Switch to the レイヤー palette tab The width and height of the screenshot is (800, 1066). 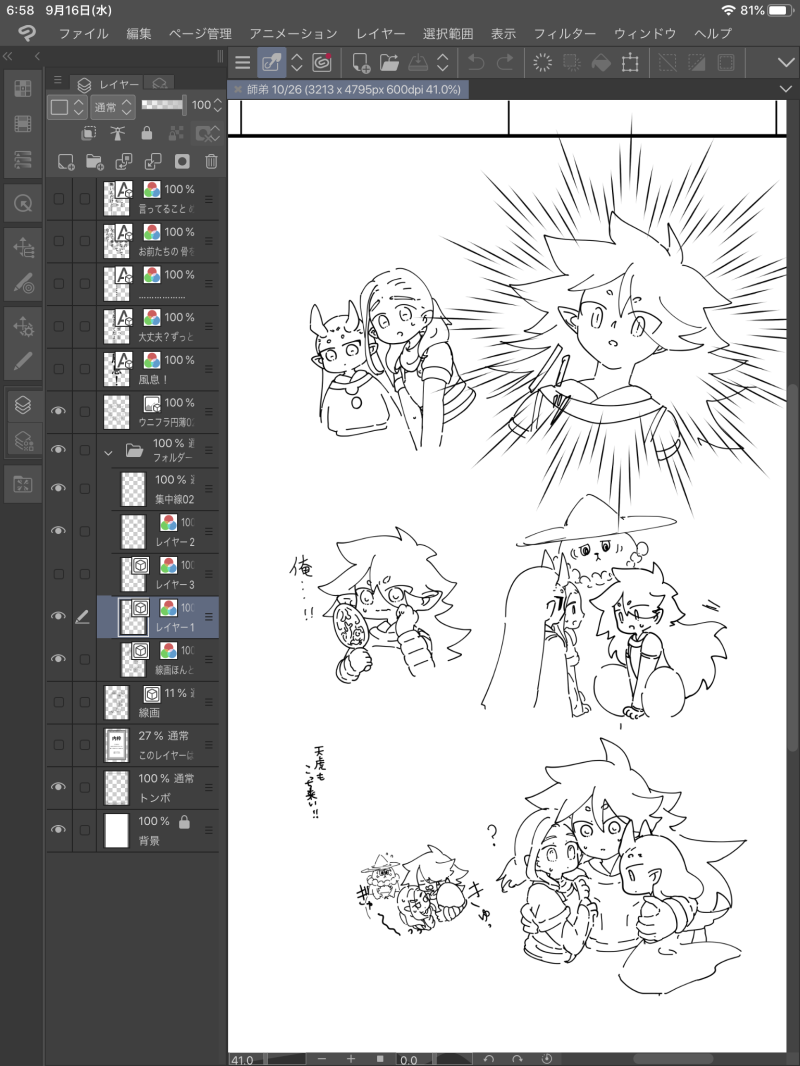[108, 84]
